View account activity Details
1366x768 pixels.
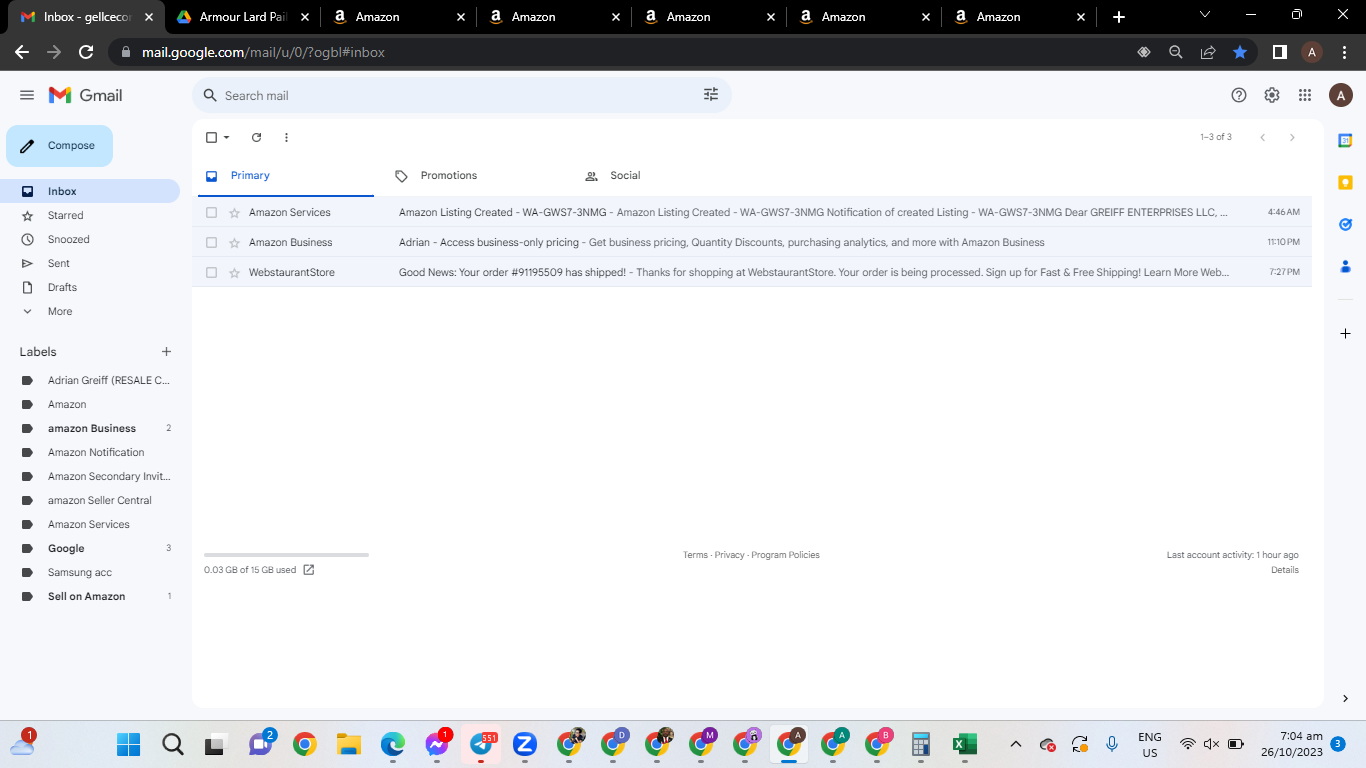pos(1285,570)
